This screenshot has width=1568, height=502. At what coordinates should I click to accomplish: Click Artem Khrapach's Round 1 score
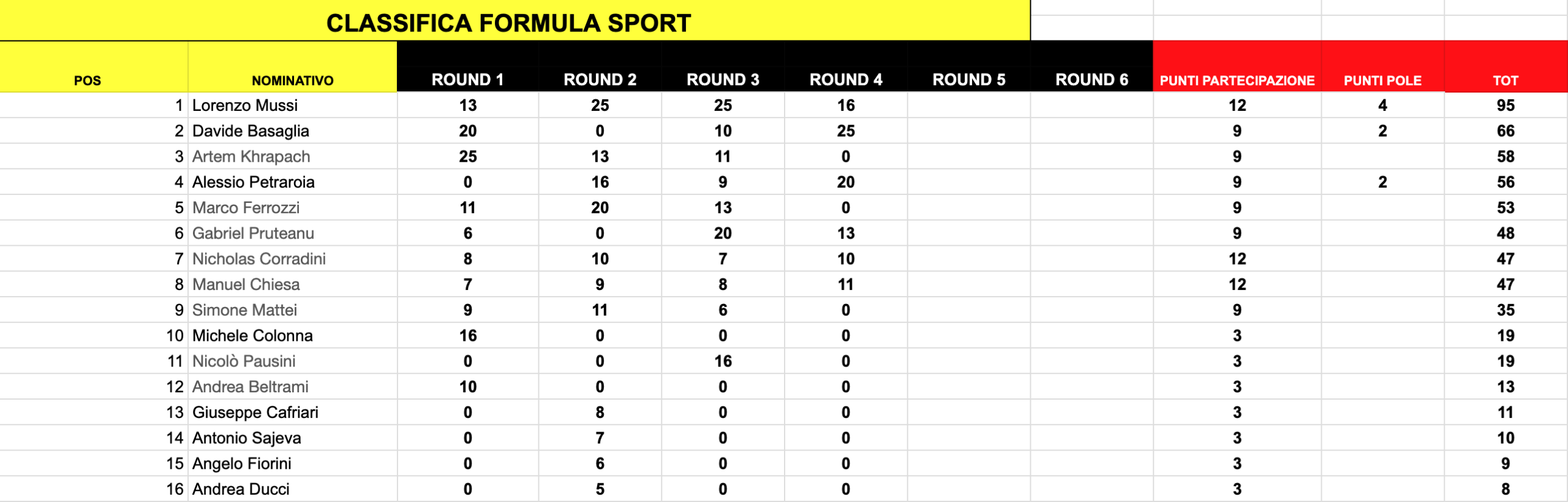(467, 156)
